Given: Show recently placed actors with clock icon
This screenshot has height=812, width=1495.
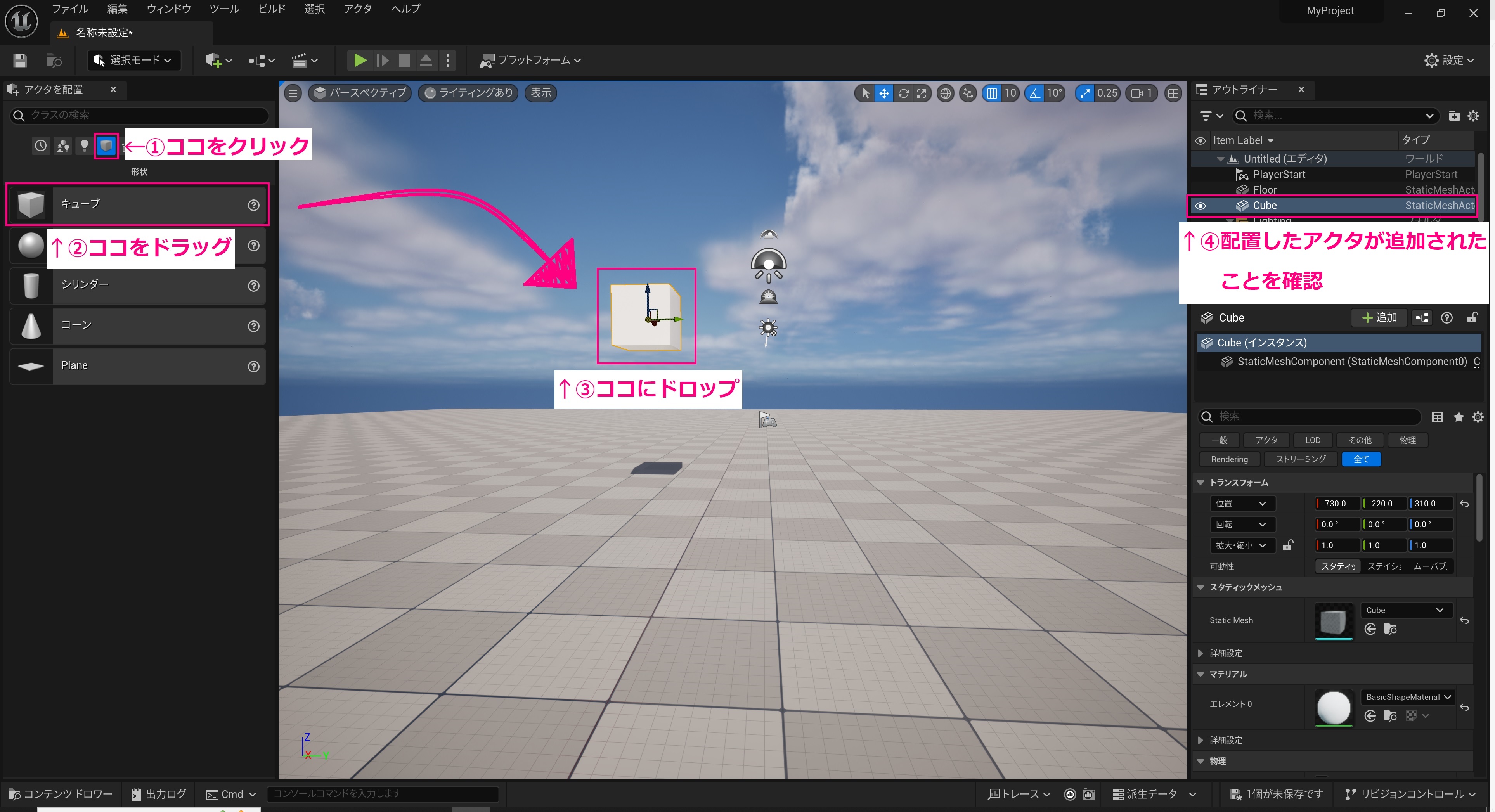Looking at the screenshot, I should (40, 146).
